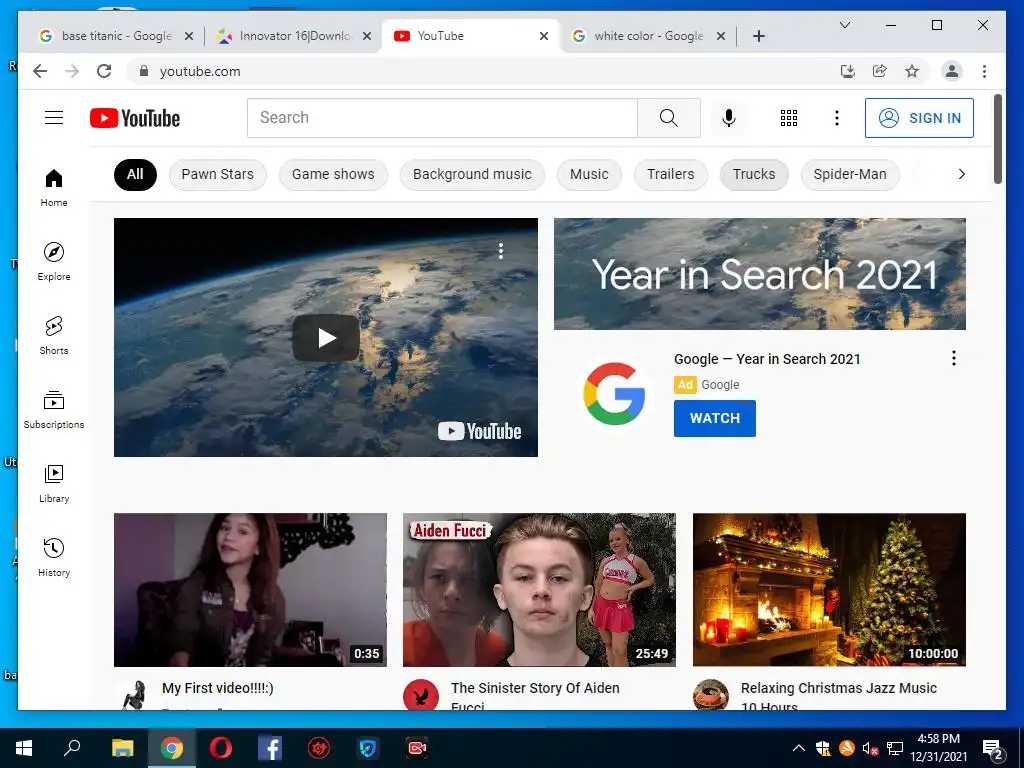The height and width of the screenshot is (768, 1024).
Task: Open the Google — Year in Search 2021 title
Action: click(767, 359)
